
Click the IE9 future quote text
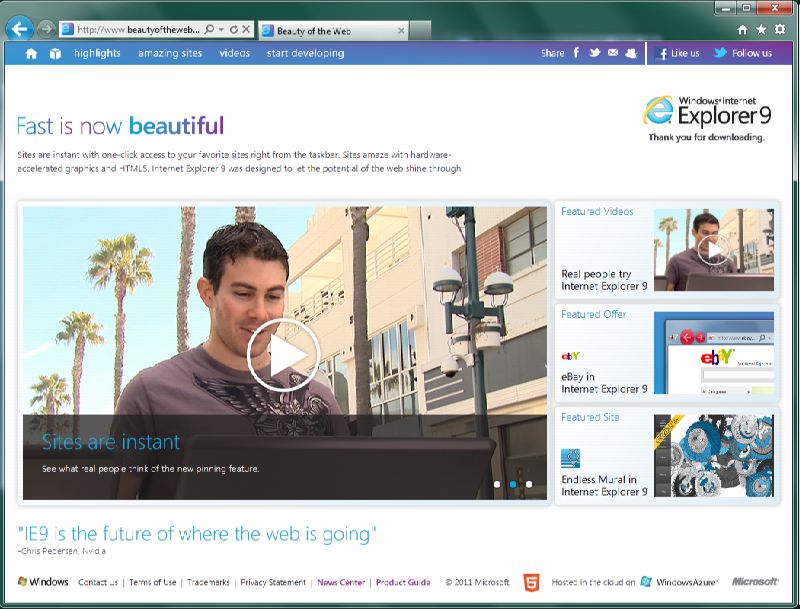[x=197, y=534]
